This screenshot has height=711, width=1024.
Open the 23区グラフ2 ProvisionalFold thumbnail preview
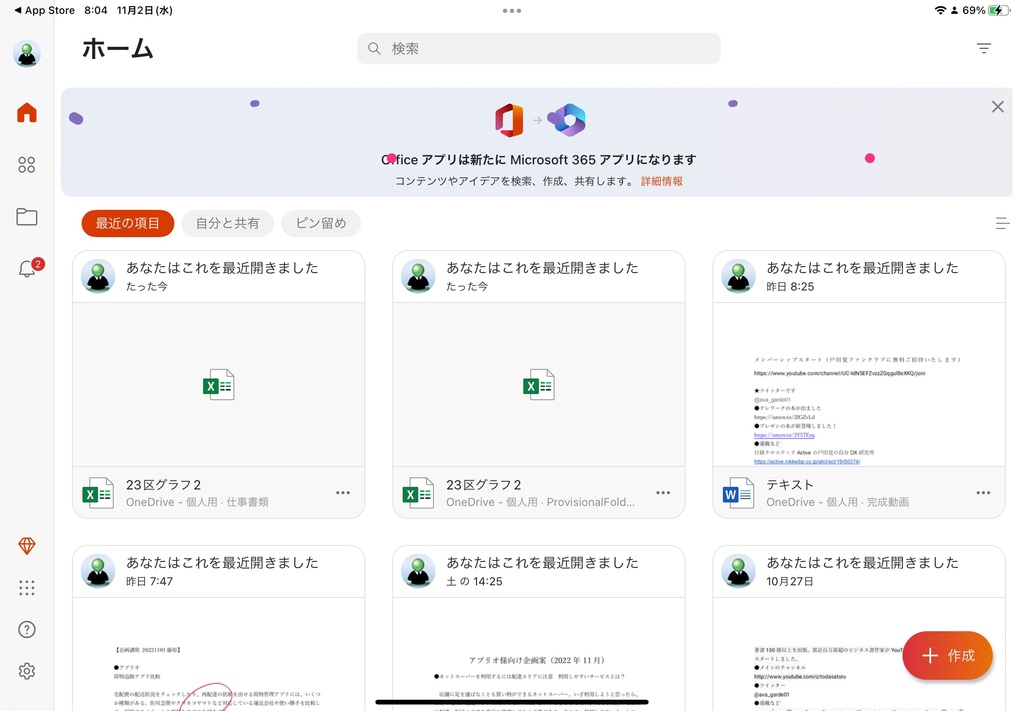pos(539,385)
